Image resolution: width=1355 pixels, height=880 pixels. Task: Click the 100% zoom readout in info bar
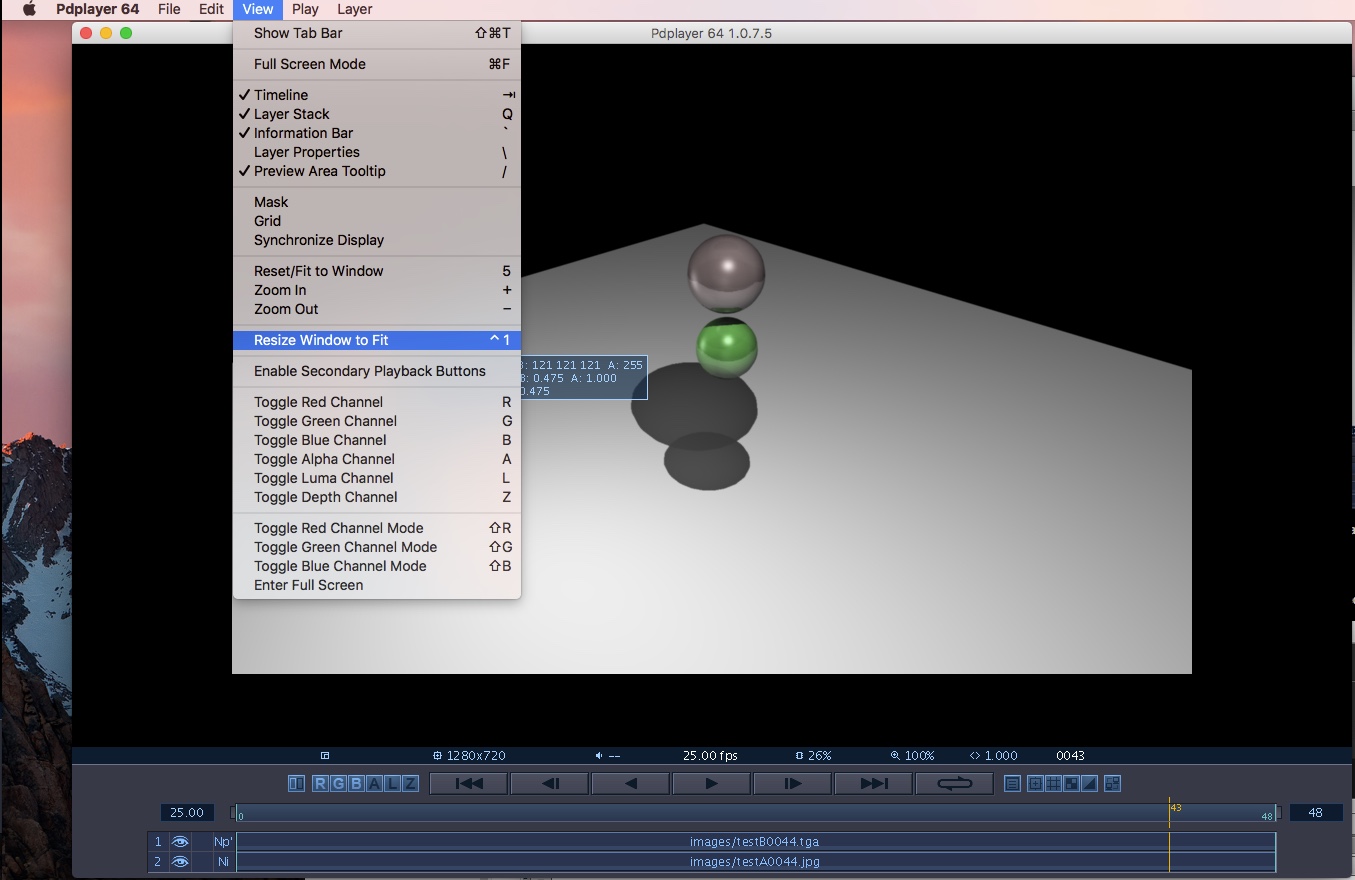pyautogui.click(x=912, y=756)
